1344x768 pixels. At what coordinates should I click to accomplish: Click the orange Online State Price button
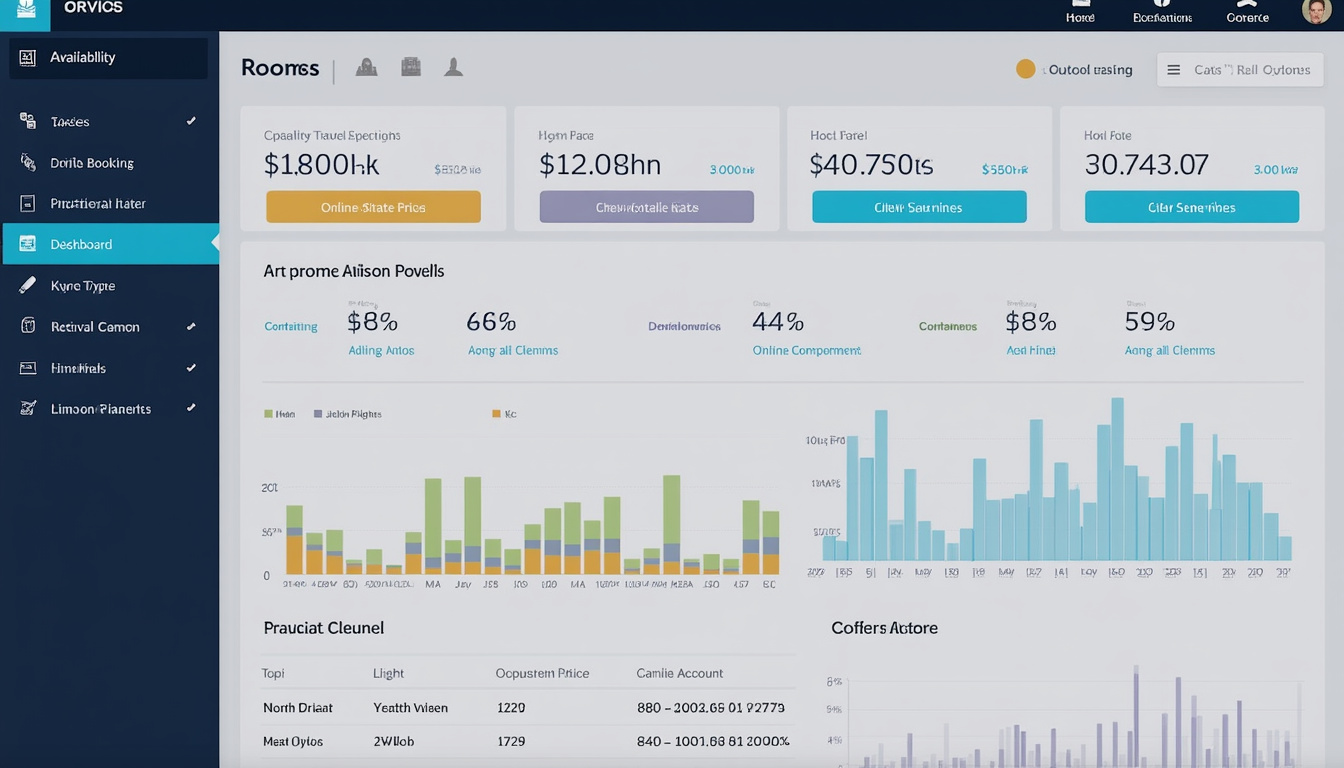pyautogui.click(x=373, y=207)
